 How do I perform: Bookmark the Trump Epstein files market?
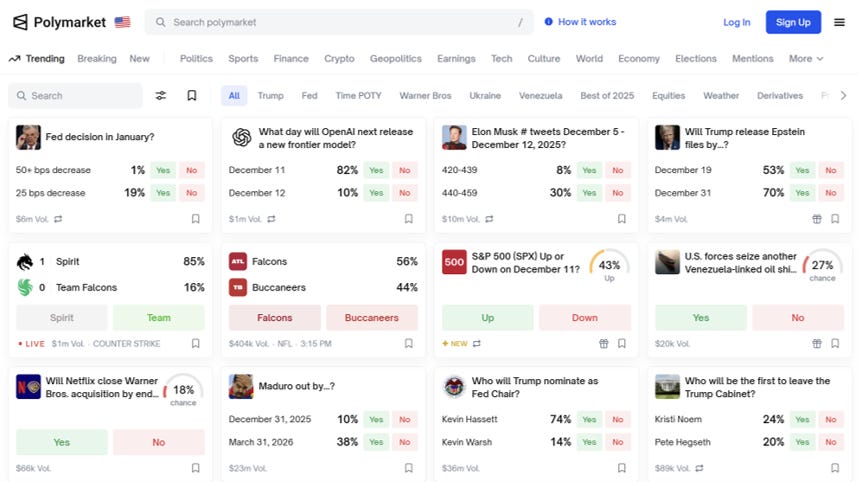[x=835, y=219]
